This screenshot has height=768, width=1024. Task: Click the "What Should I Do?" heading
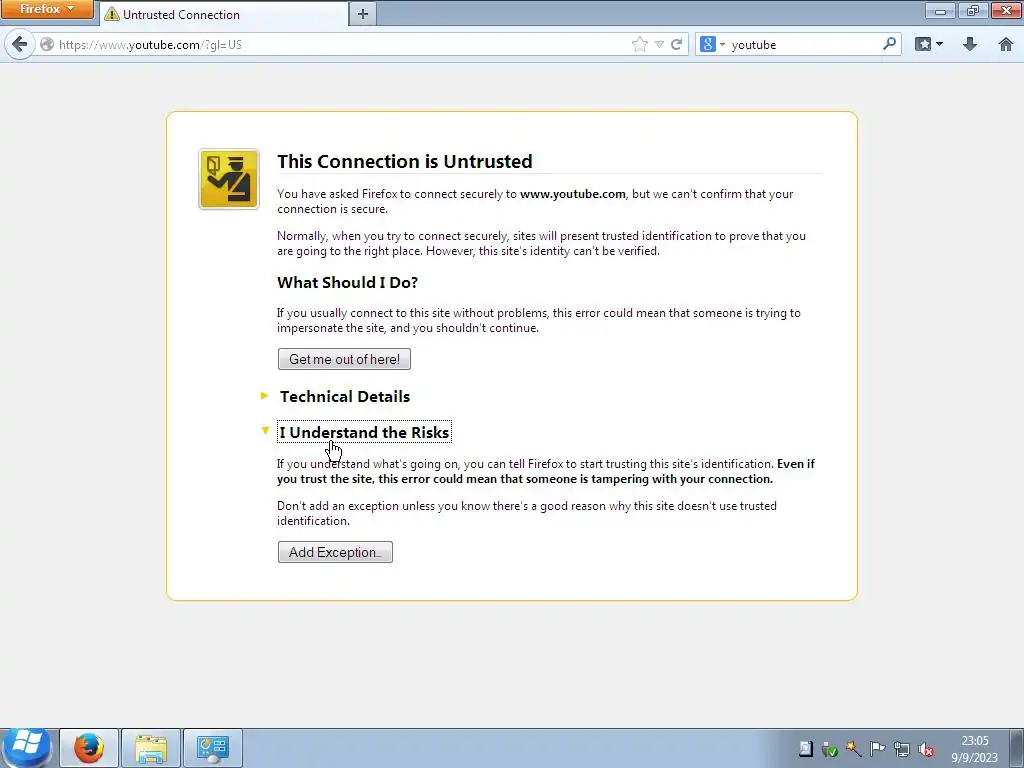click(x=347, y=282)
